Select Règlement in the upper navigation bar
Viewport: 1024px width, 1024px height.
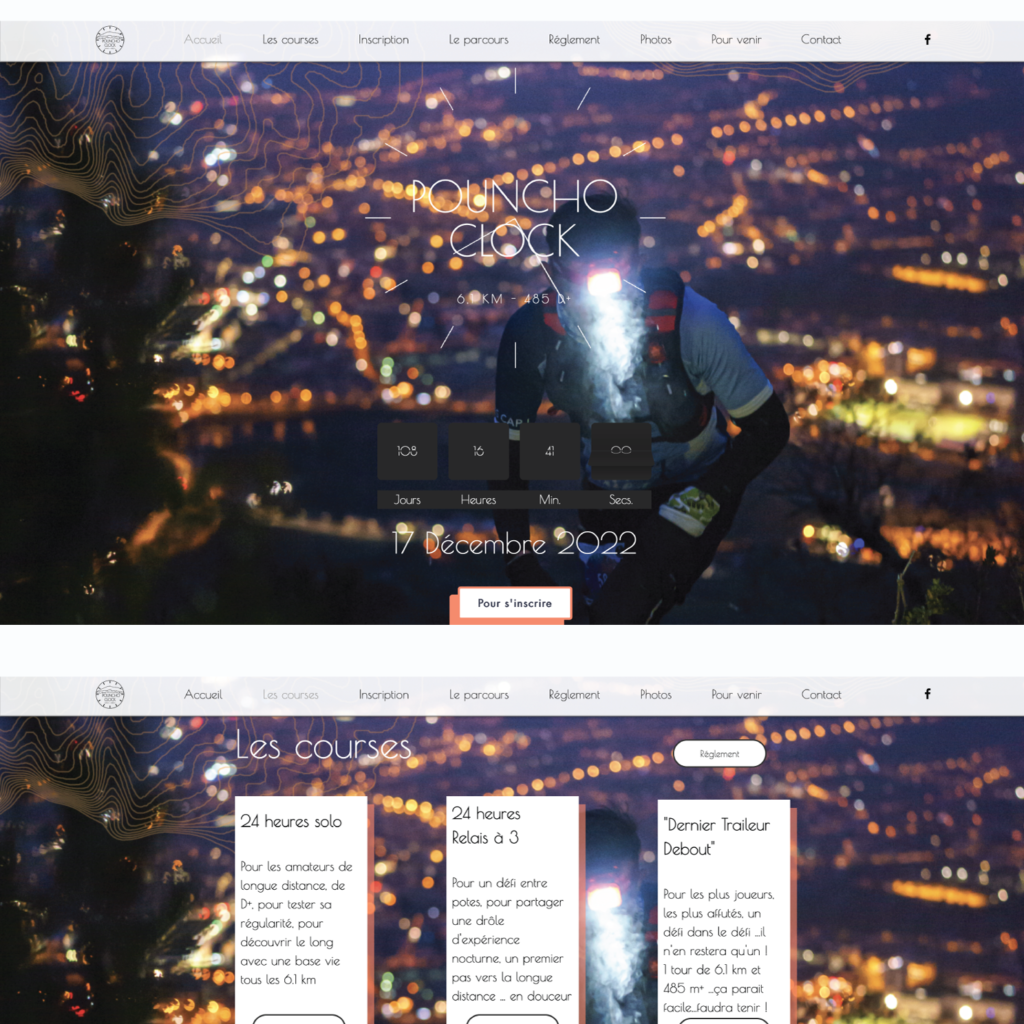click(574, 40)
